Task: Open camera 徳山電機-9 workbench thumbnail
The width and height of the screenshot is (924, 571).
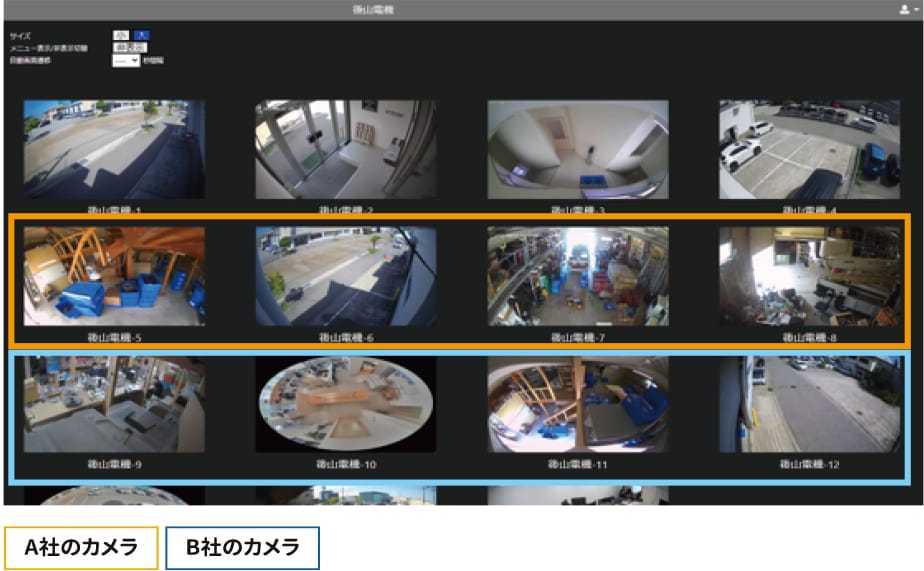Action: tap(114, 404)
